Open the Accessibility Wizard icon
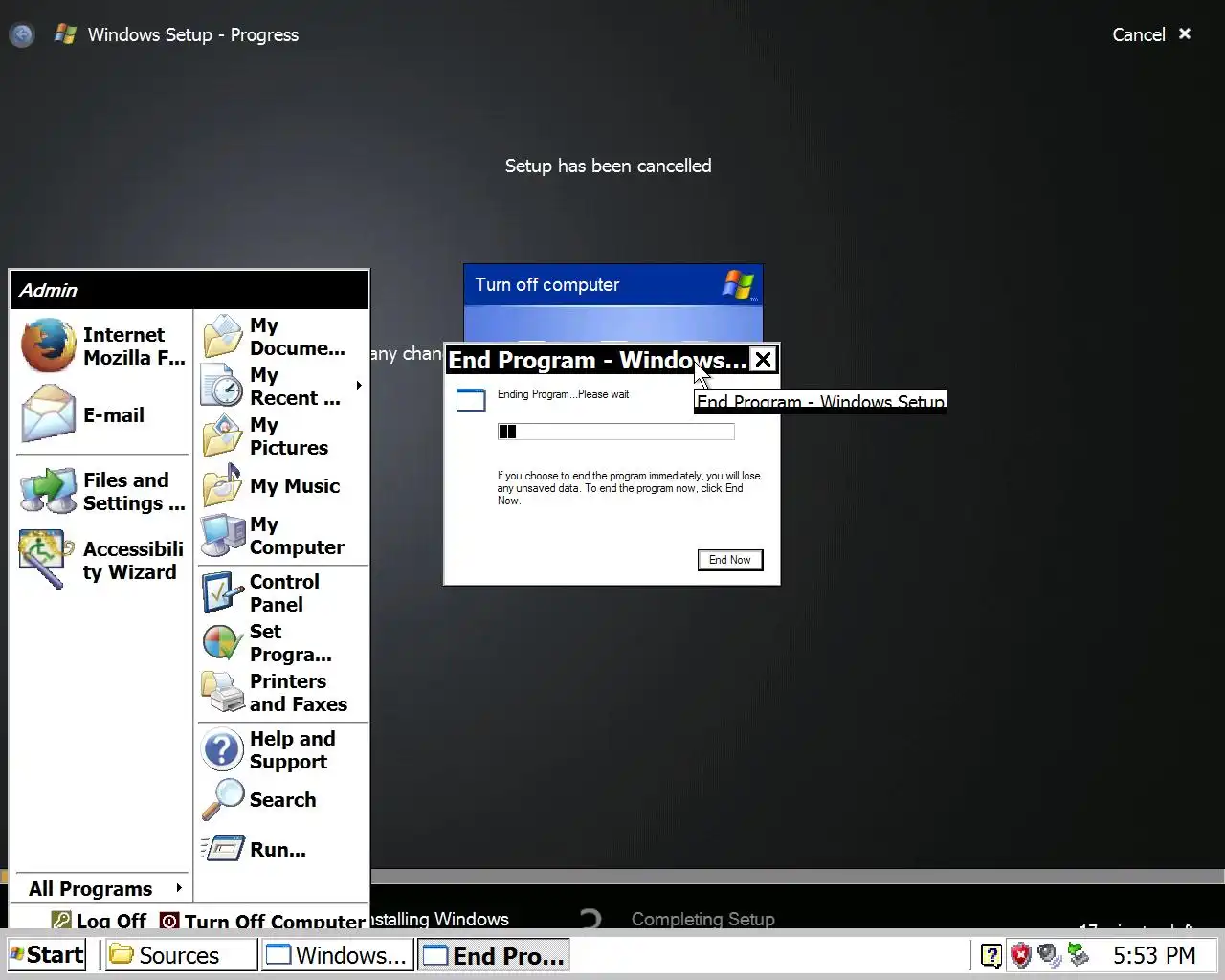The image size is (1225, 980). [x=44, y=559]
